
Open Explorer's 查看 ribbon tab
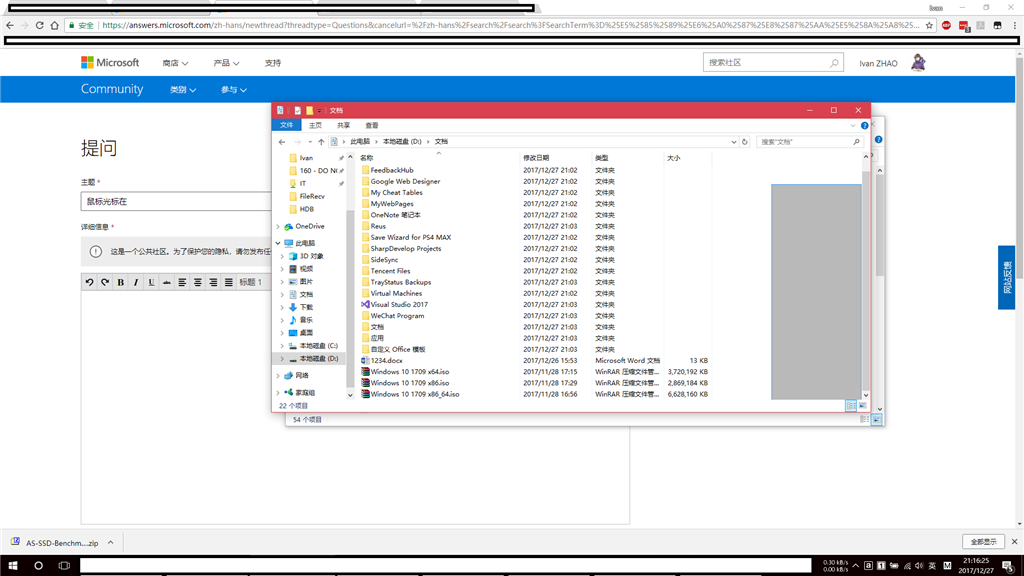(x=372, y=125)
